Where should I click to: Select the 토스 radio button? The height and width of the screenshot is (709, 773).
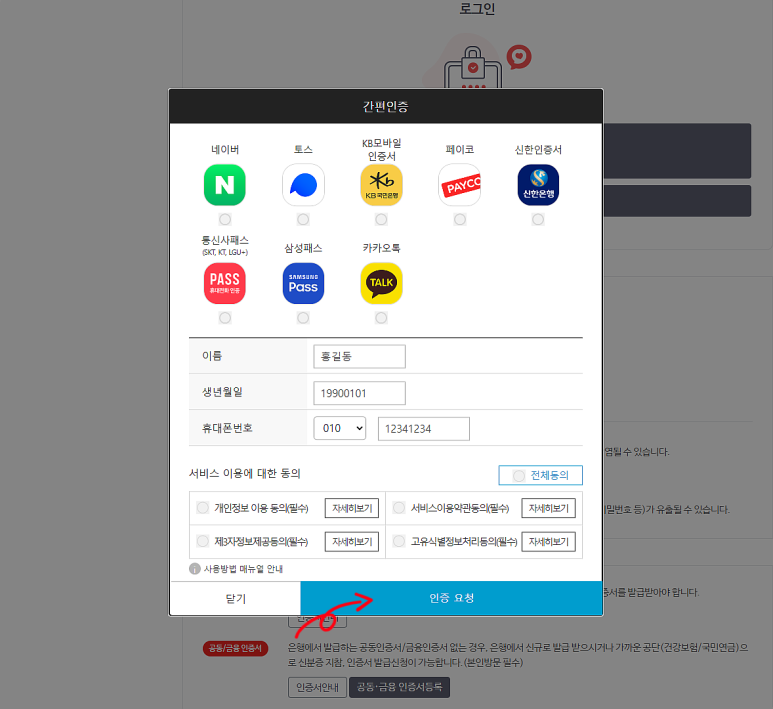click(303, 219)
